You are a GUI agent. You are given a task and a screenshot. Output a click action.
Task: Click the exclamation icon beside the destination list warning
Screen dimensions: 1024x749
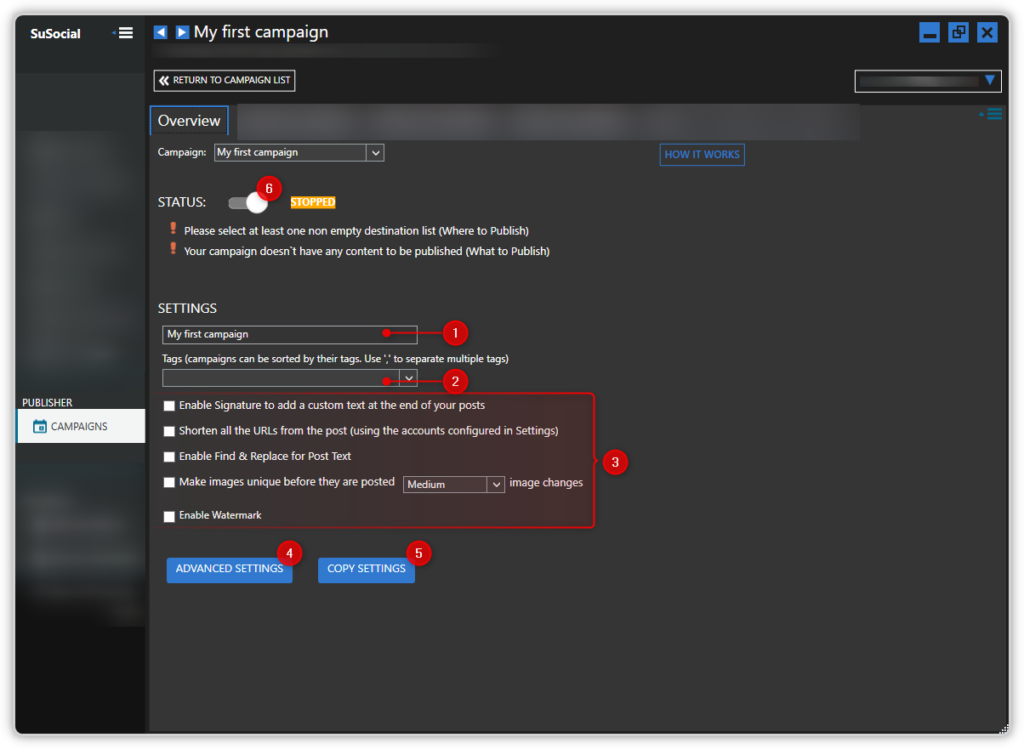point(174,229)
